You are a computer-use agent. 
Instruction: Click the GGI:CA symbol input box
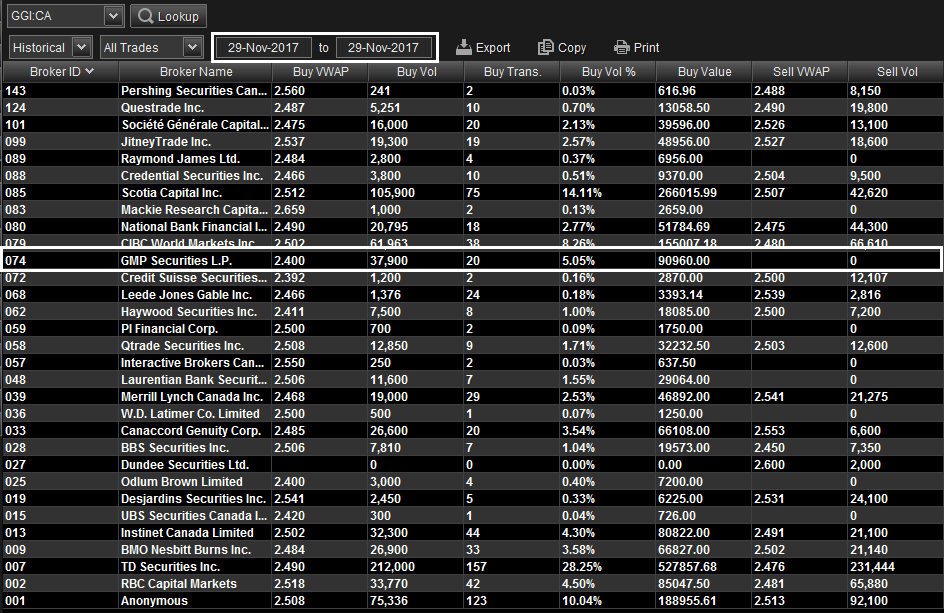point(56,16)
